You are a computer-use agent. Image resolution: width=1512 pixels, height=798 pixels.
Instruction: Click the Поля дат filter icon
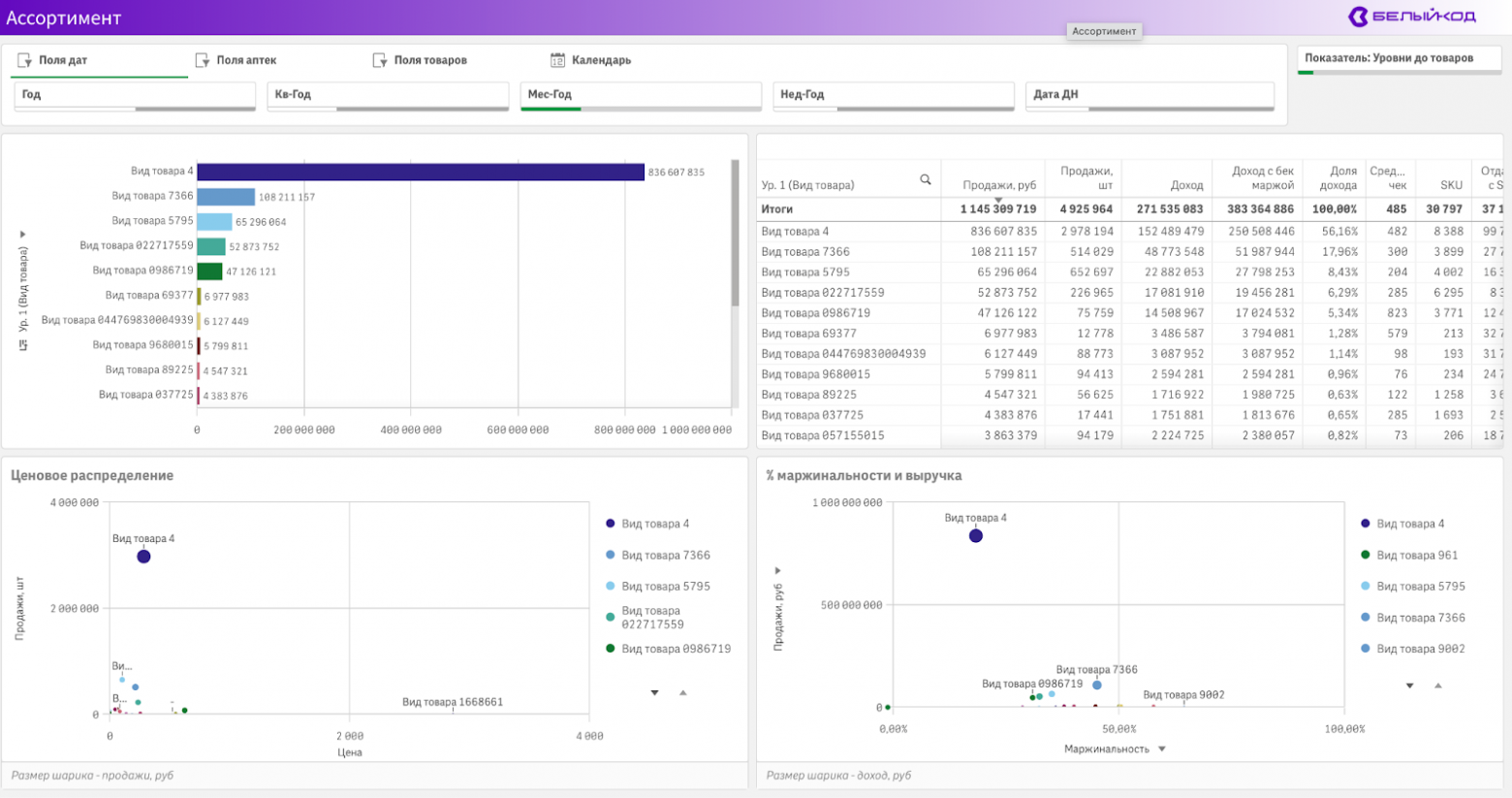pyautogui.click(x=25, y=60)
